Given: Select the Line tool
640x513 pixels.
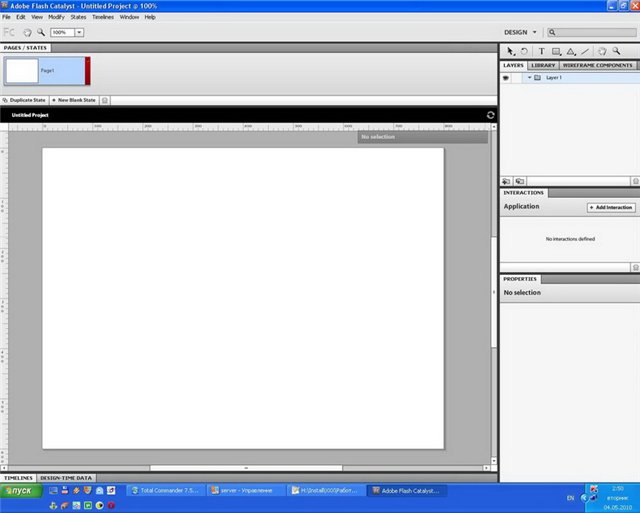Looking at the screenshot, I should click(x=585, y=50).
